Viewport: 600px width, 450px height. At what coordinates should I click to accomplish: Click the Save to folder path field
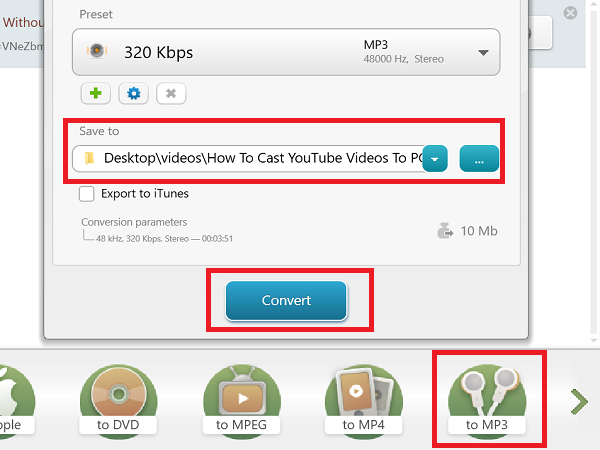[260, 158]
